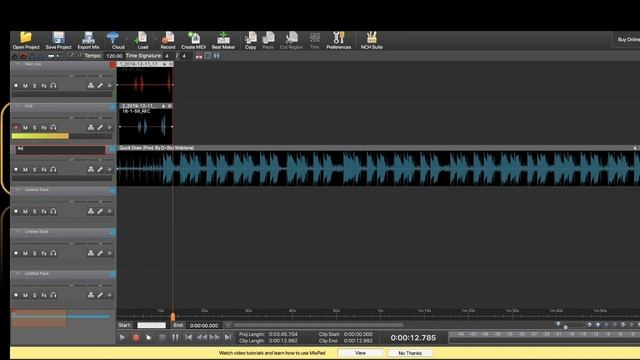Open Fx for the second track
Image resolution: width=640 pixels, height=360 pixels.
44,128
